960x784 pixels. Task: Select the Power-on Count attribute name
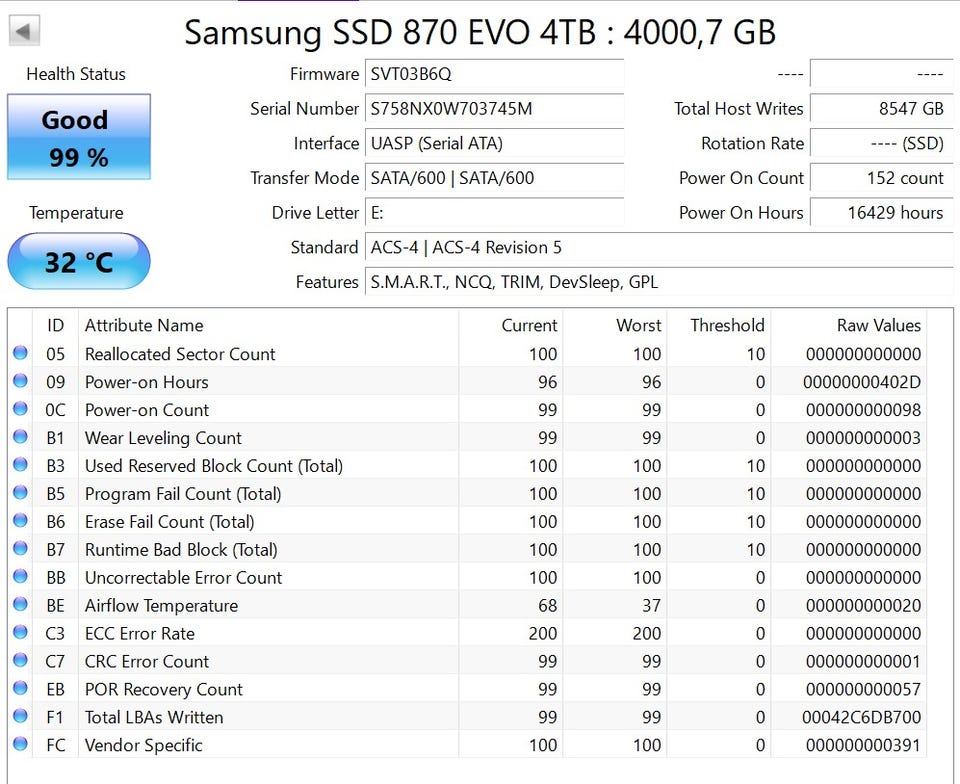pos(147,410)
